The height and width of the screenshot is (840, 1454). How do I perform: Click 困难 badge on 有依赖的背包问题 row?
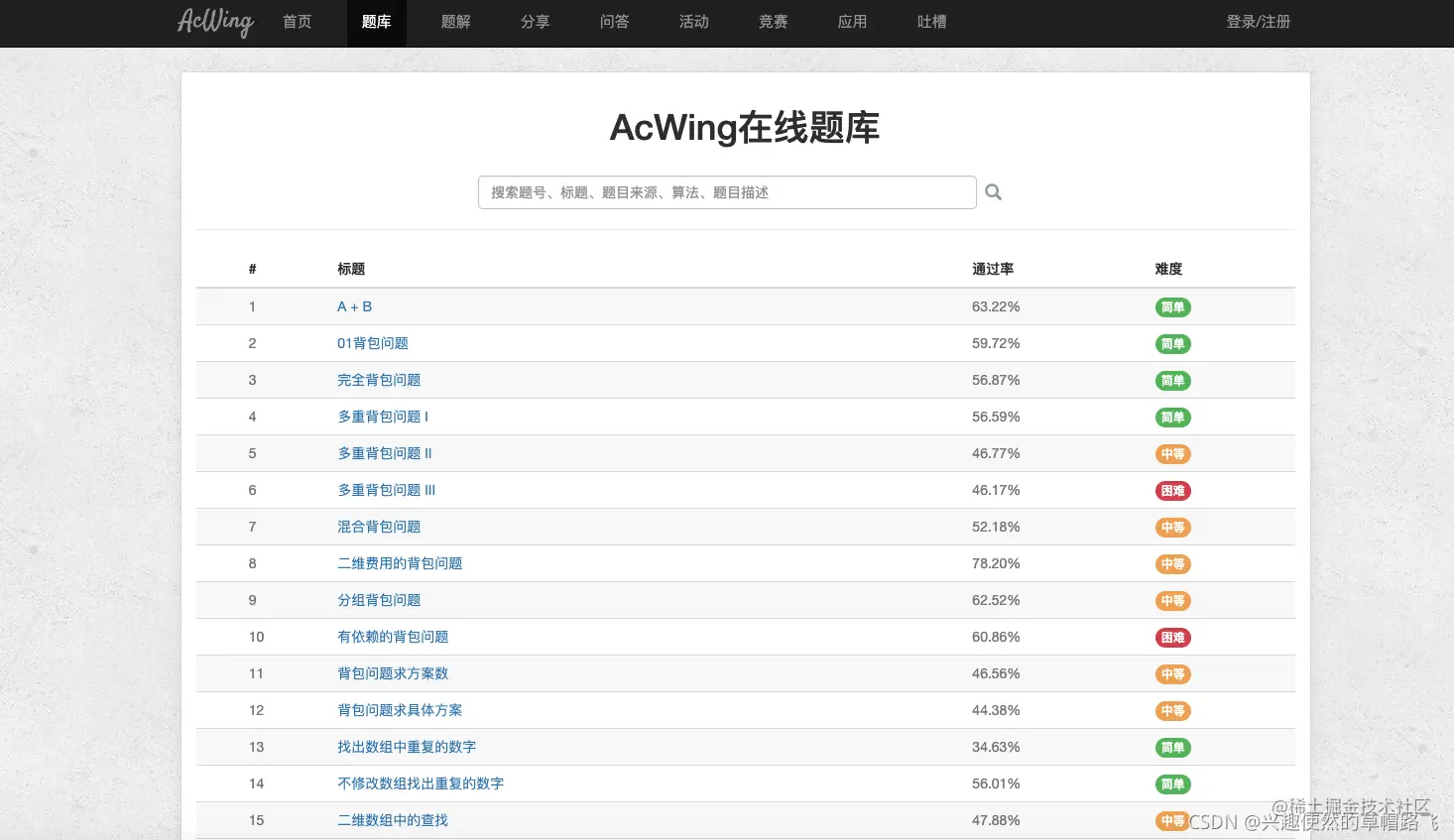click(1173, 638)
